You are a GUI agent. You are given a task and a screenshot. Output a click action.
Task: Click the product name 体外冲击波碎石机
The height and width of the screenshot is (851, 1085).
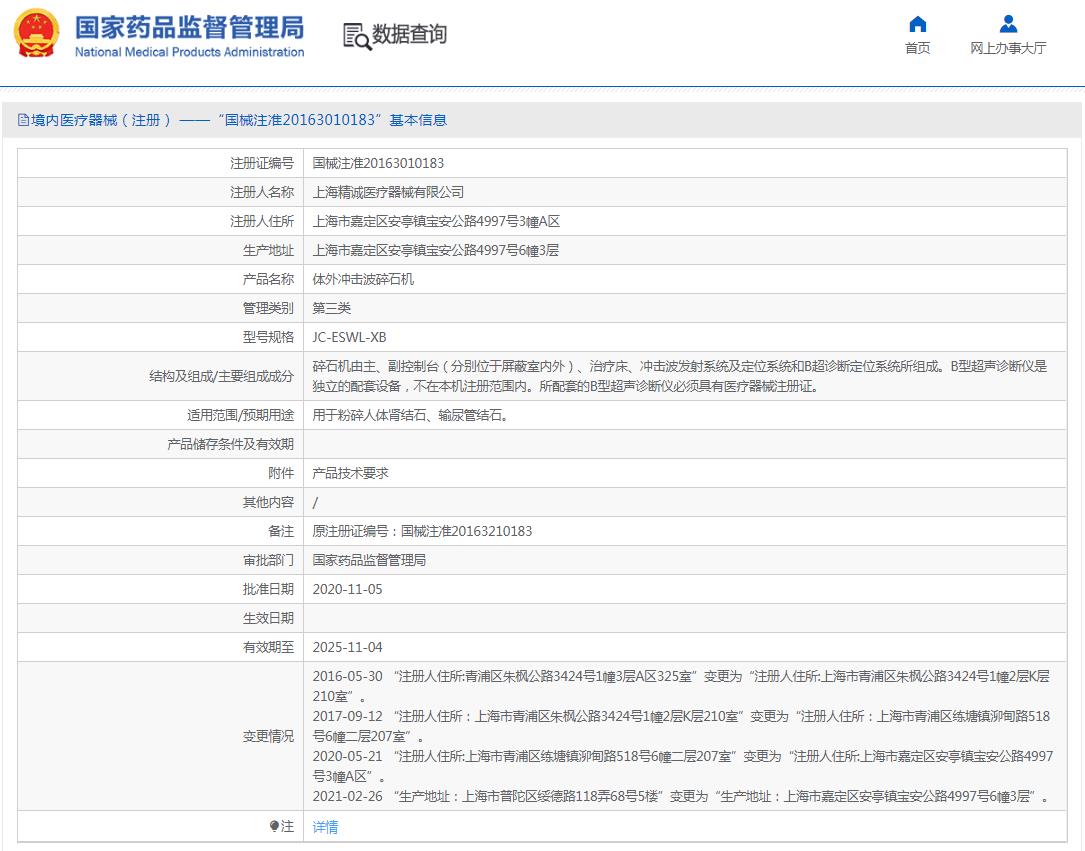363,280
